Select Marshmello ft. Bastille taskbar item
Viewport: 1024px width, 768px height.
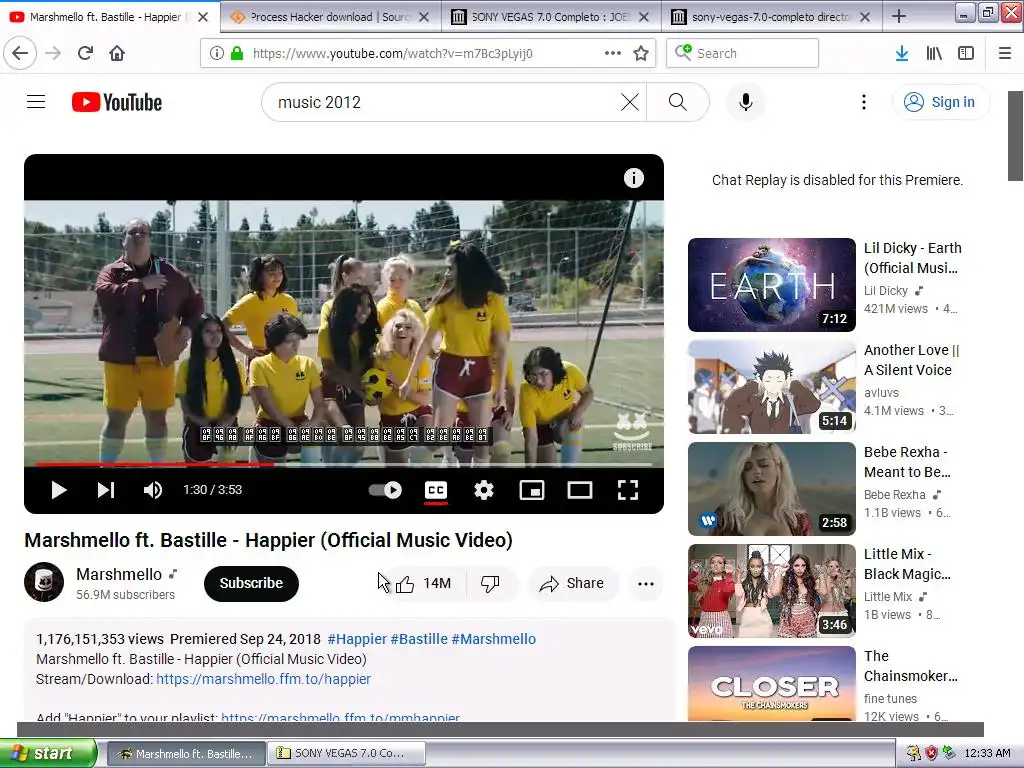(x=186, y=754)
